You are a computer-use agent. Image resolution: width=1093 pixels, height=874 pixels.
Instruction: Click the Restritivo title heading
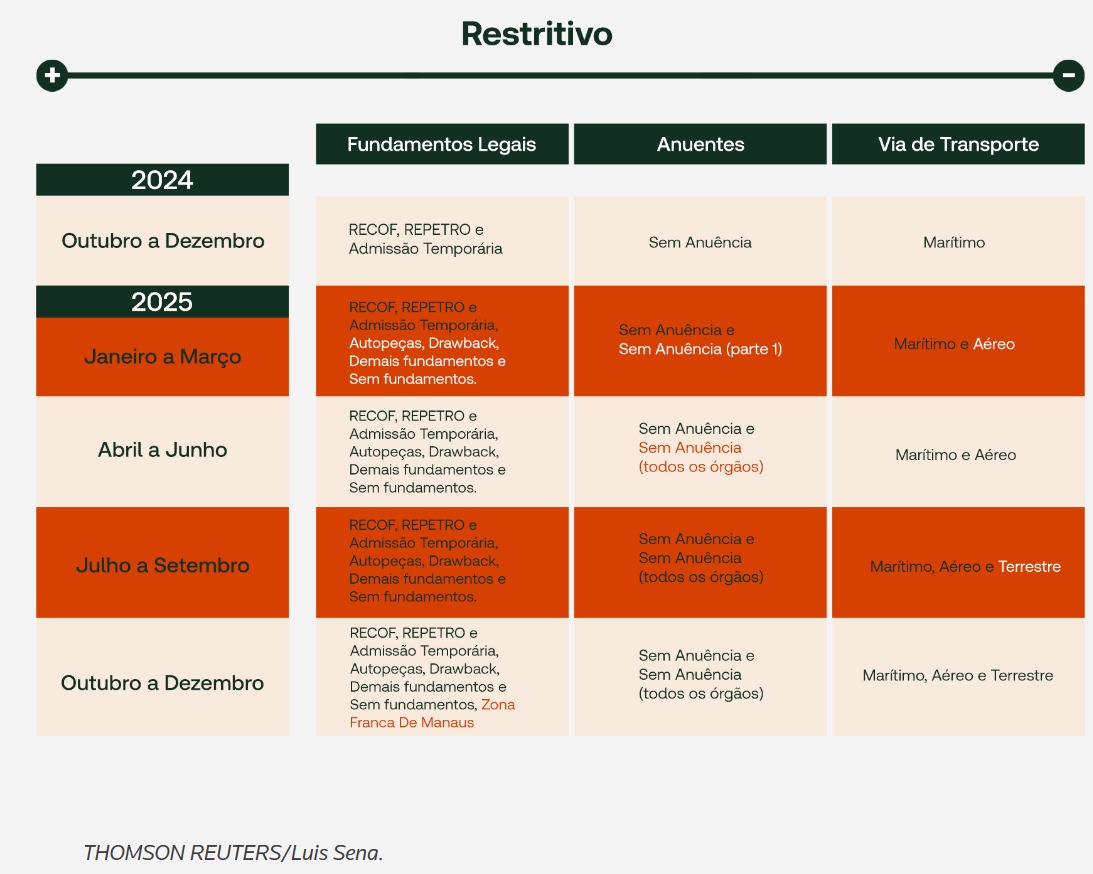[x=536, y=34]
